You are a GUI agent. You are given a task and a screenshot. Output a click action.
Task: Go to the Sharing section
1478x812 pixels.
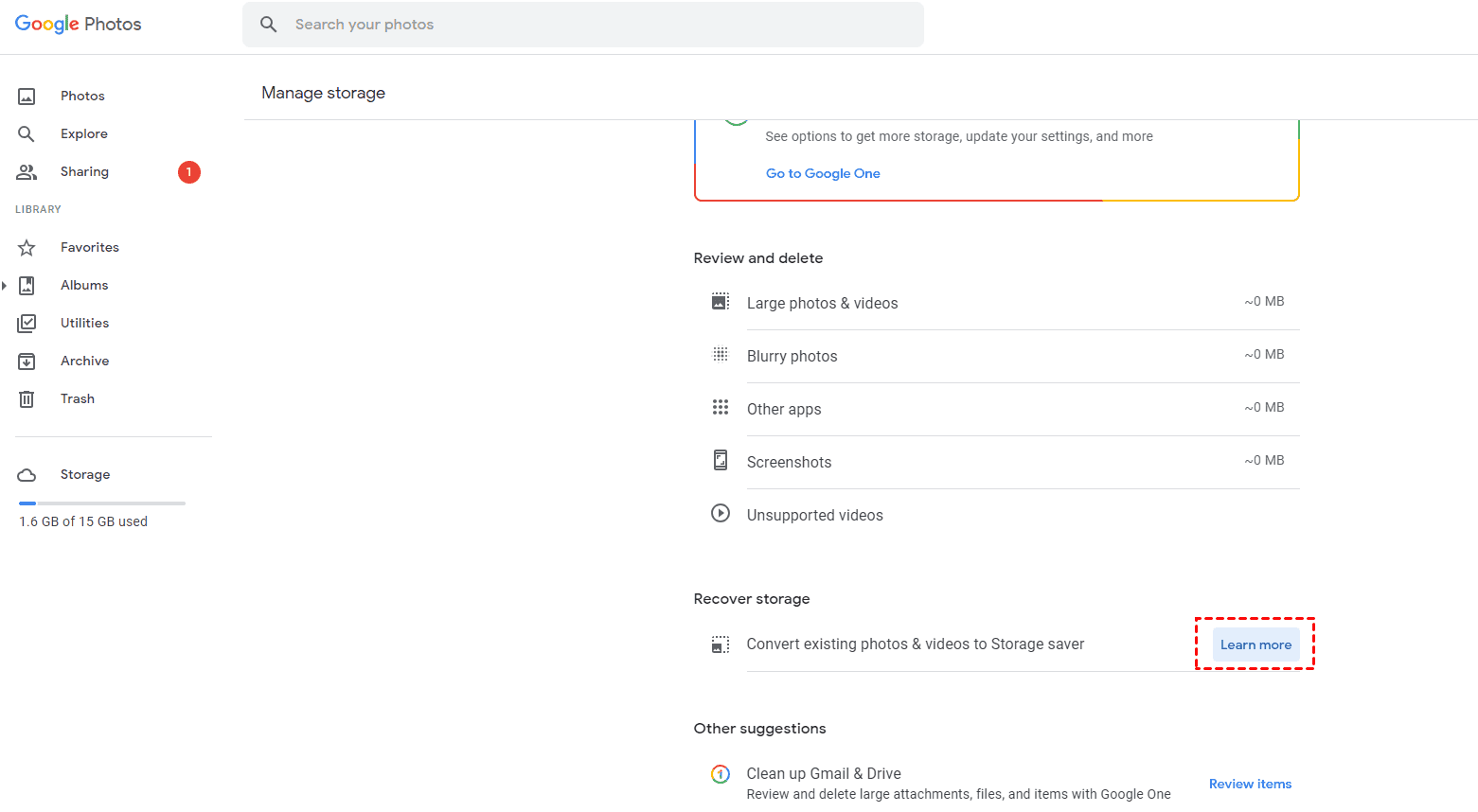click(x=84, y=172)
